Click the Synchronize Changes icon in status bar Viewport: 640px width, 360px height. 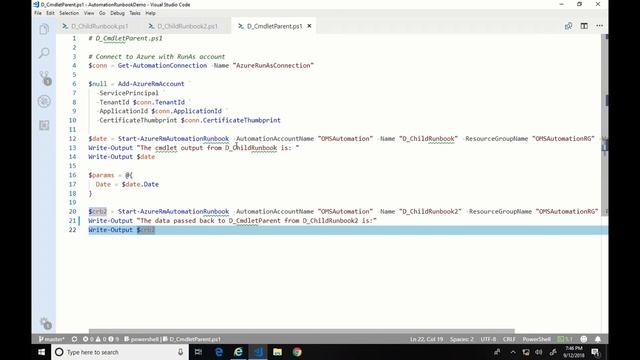(x=74, y=339)
